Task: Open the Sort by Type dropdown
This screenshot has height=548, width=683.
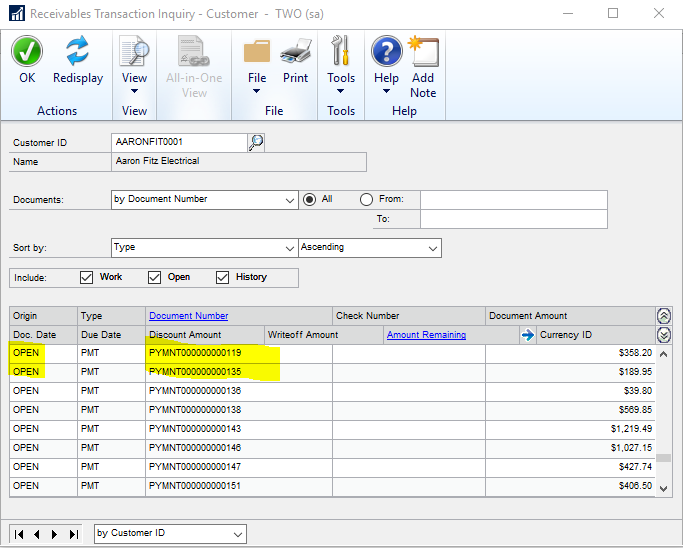Action: tap(289, 247)
